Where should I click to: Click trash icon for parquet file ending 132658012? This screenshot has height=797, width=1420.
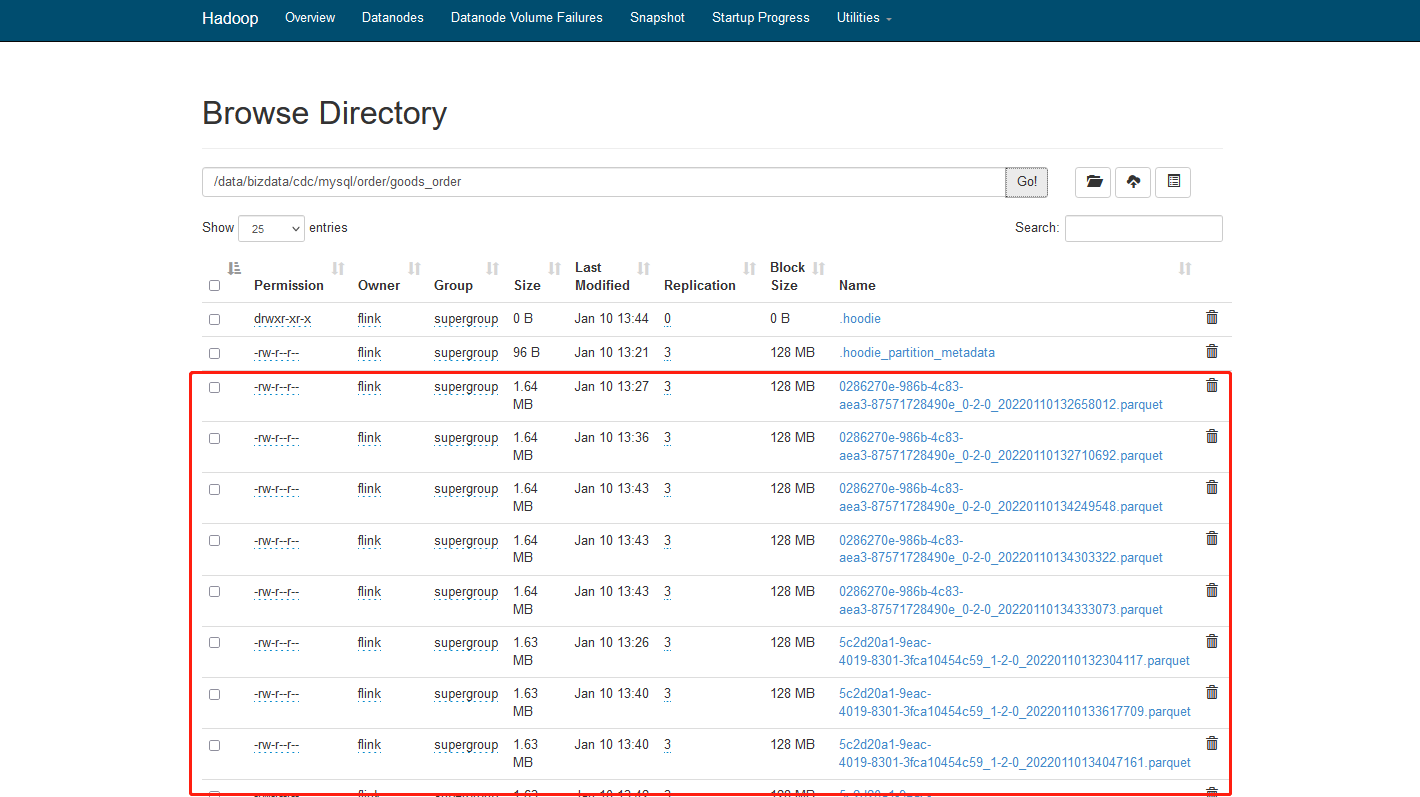coord(1212,385)
